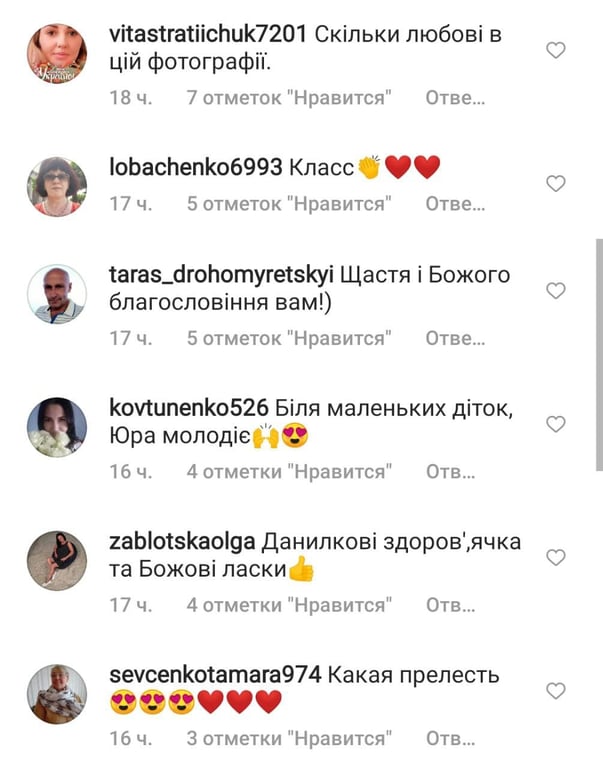Tap heart next to kovtunenko526's comment
This screenshot has height=768, width=603.
[x=555, y=424]
